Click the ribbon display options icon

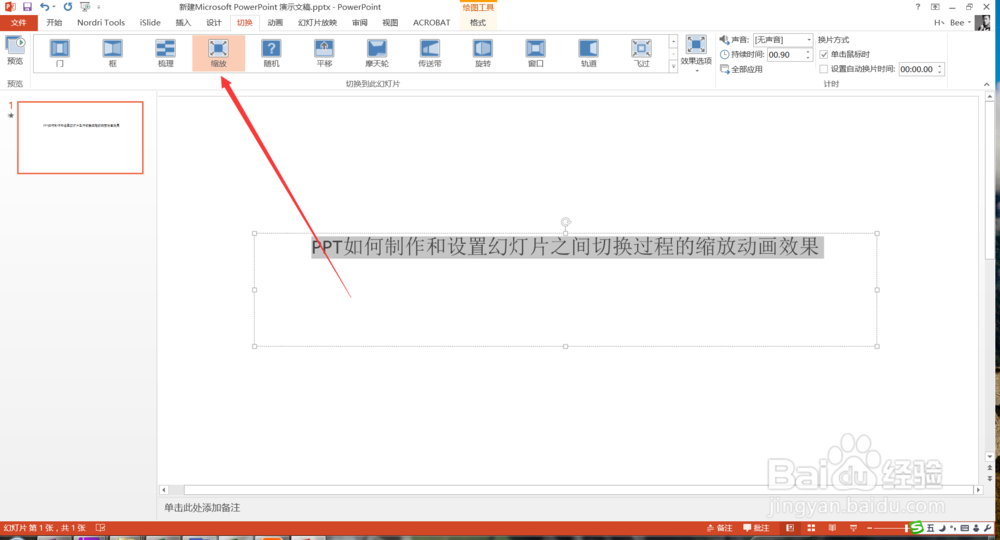coord(935,6)
